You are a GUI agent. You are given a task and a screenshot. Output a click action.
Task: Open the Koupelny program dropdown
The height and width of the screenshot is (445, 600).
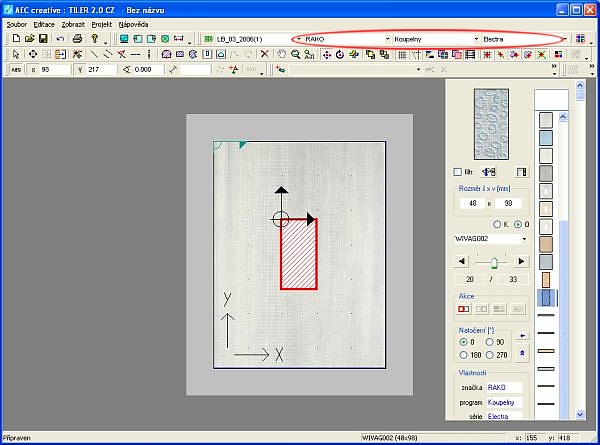(476, 39)
